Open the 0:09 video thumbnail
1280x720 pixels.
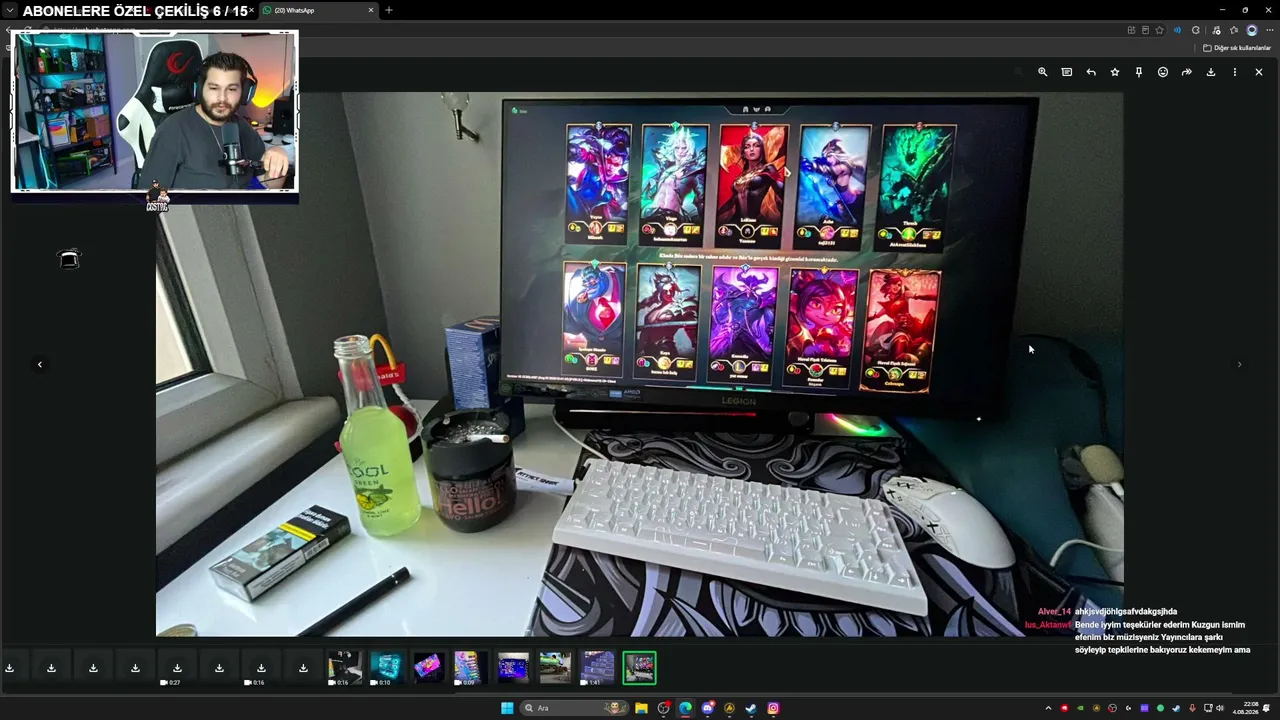coord(471,668)
